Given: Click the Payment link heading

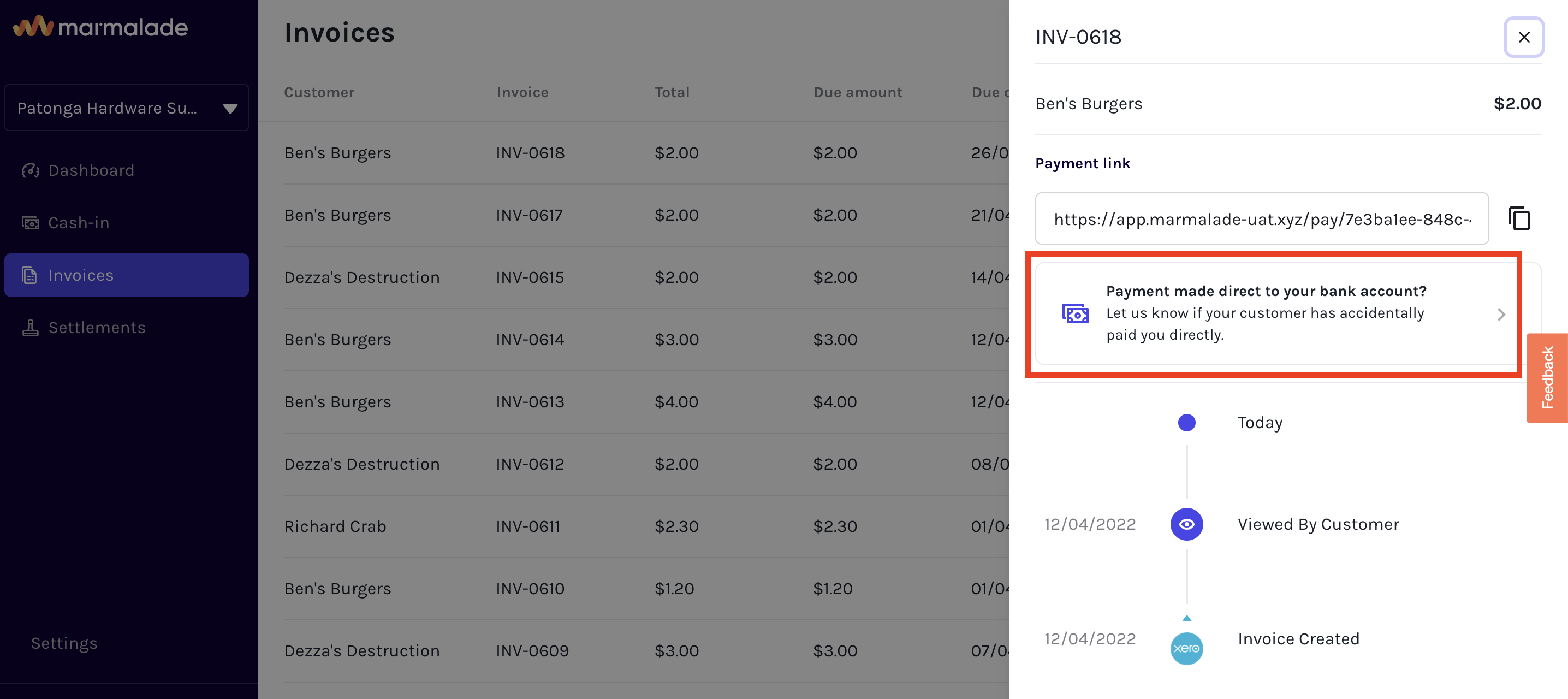Looking at the screenshot, I should pos(1082,163).
